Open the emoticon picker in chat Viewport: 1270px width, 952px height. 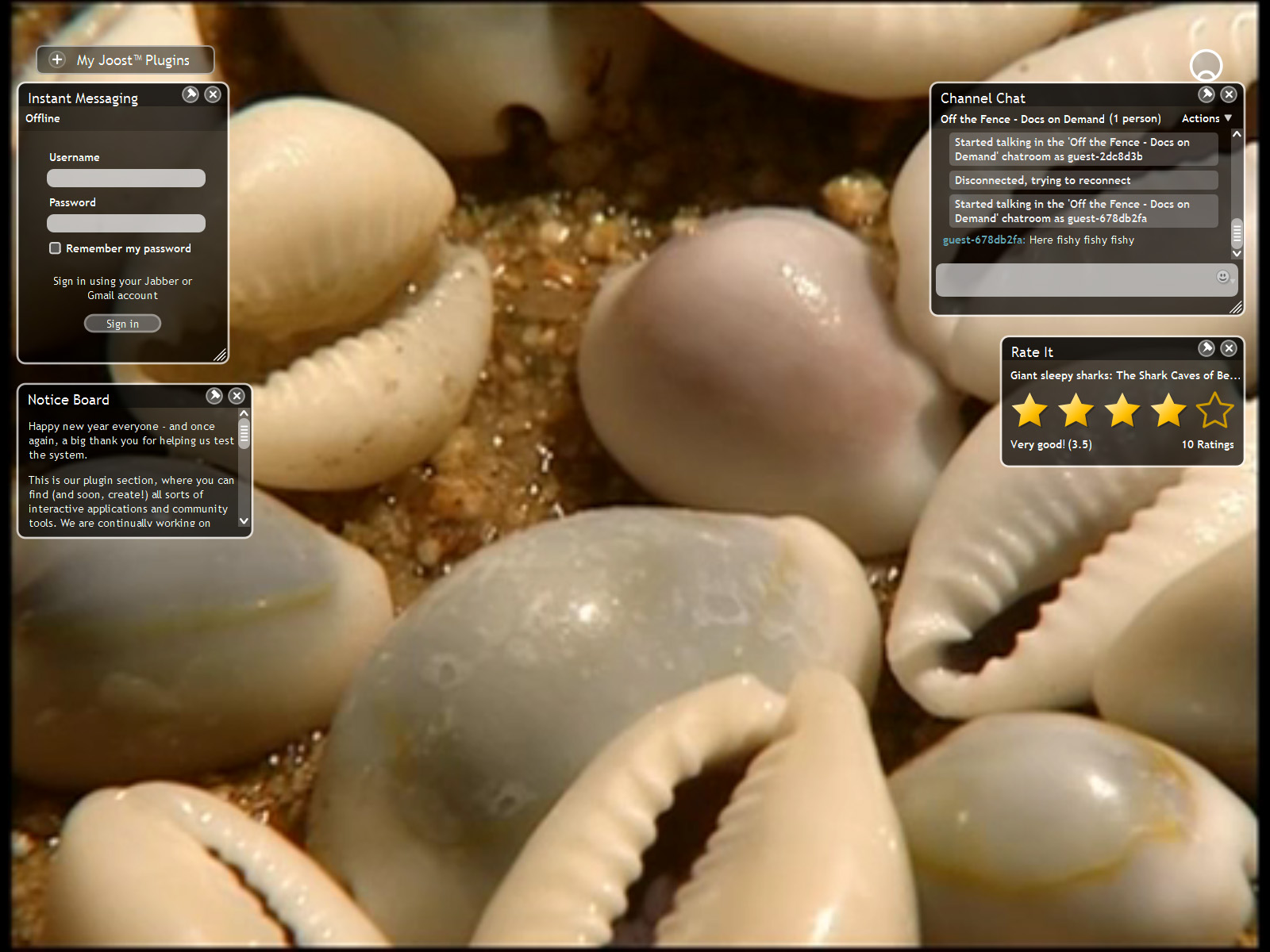coord(1223,277)
